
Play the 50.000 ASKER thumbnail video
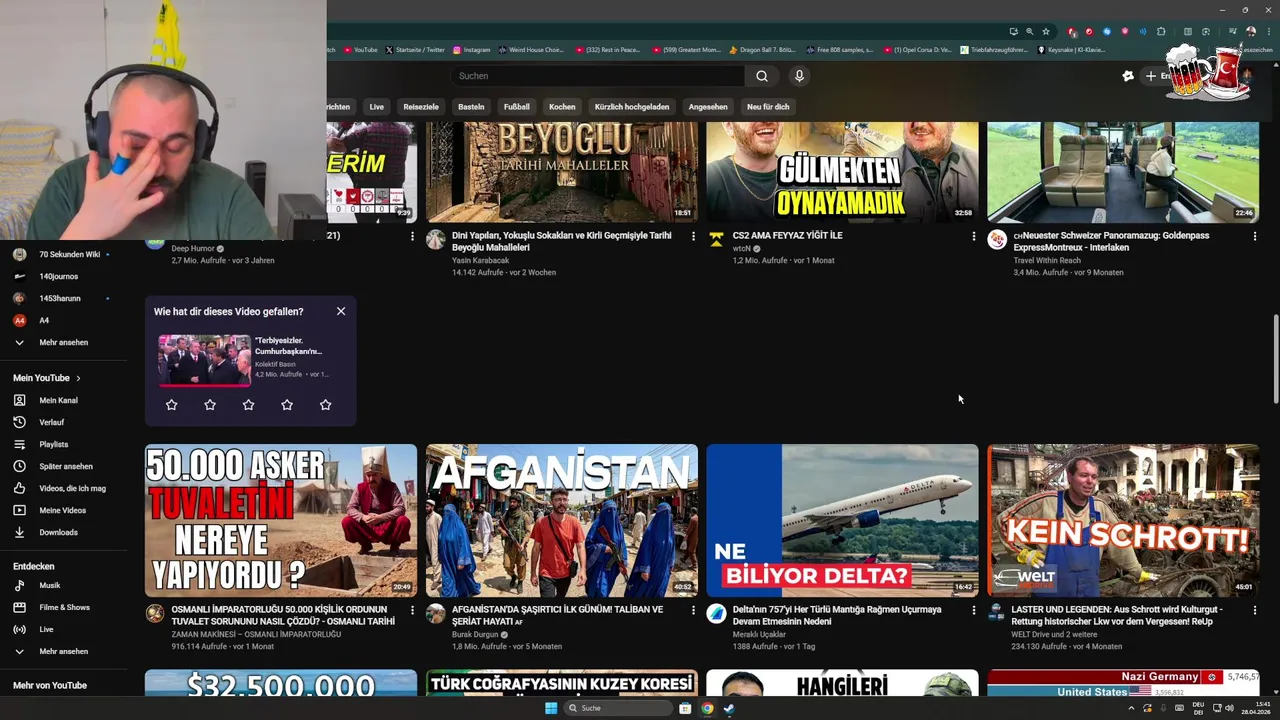(281, 520)
